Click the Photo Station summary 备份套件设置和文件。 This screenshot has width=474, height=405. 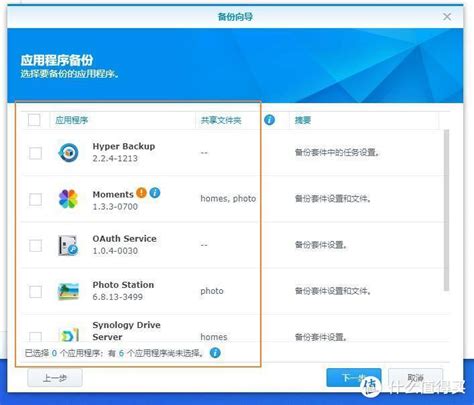pyautogui.click(x=333, y=291)
